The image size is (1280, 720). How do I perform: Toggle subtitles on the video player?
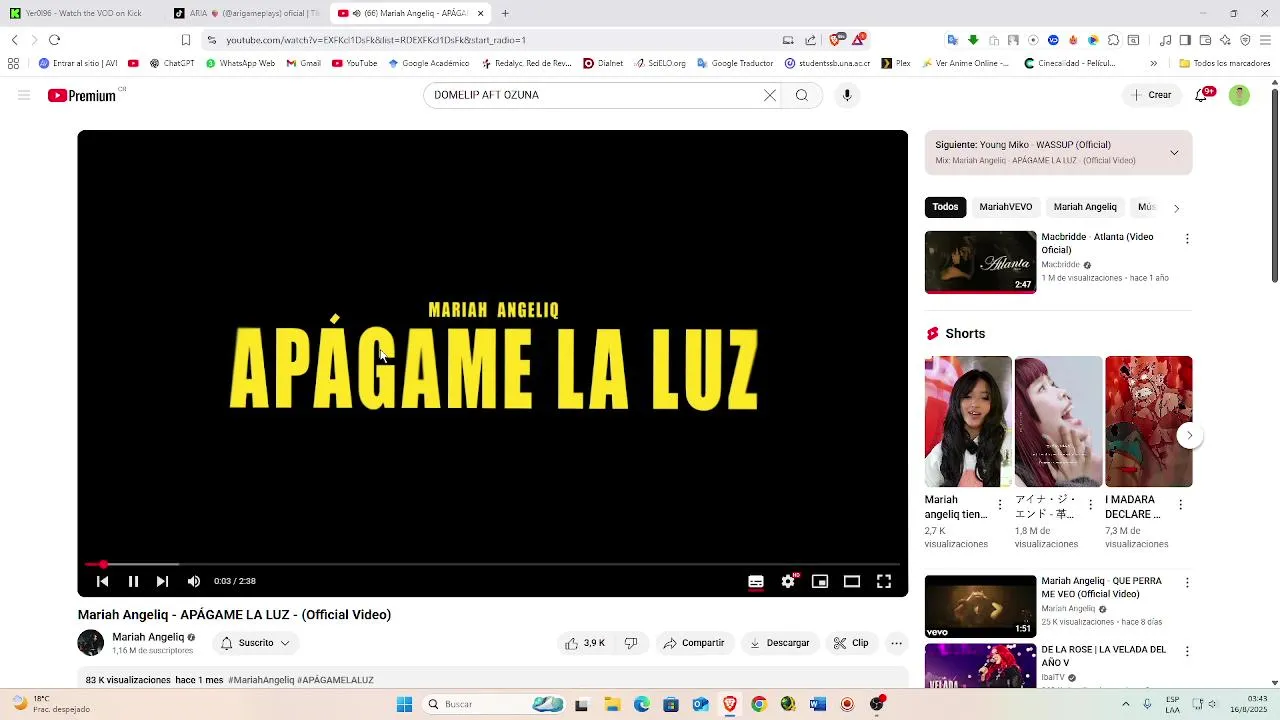(x=756, y=581)
